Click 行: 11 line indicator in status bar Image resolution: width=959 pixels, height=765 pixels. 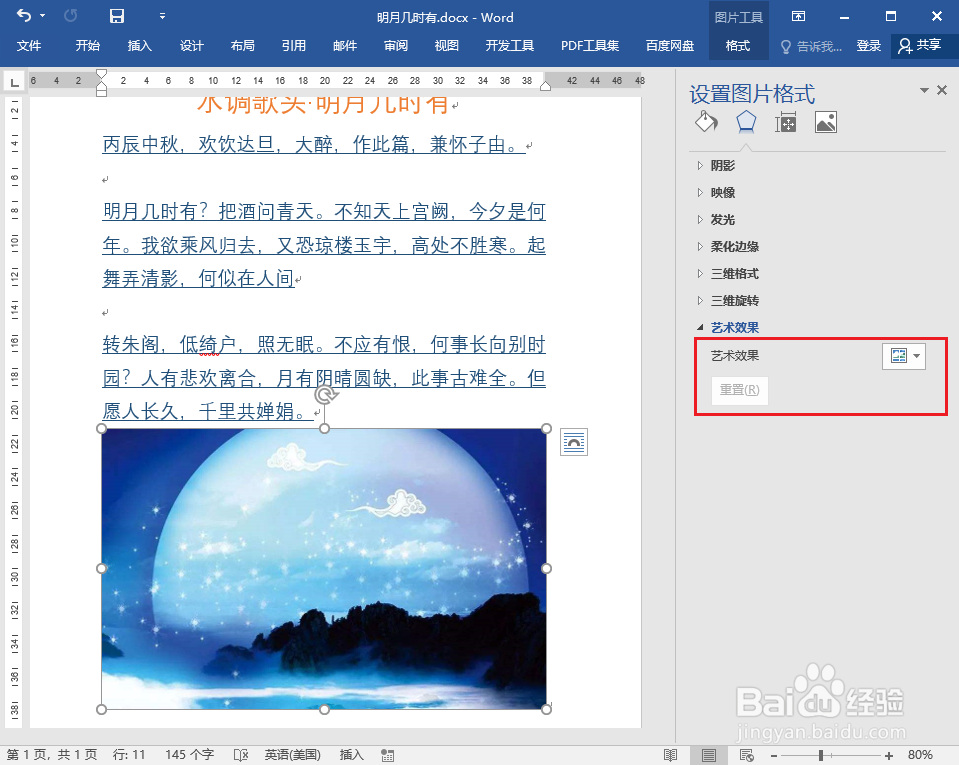129,755
